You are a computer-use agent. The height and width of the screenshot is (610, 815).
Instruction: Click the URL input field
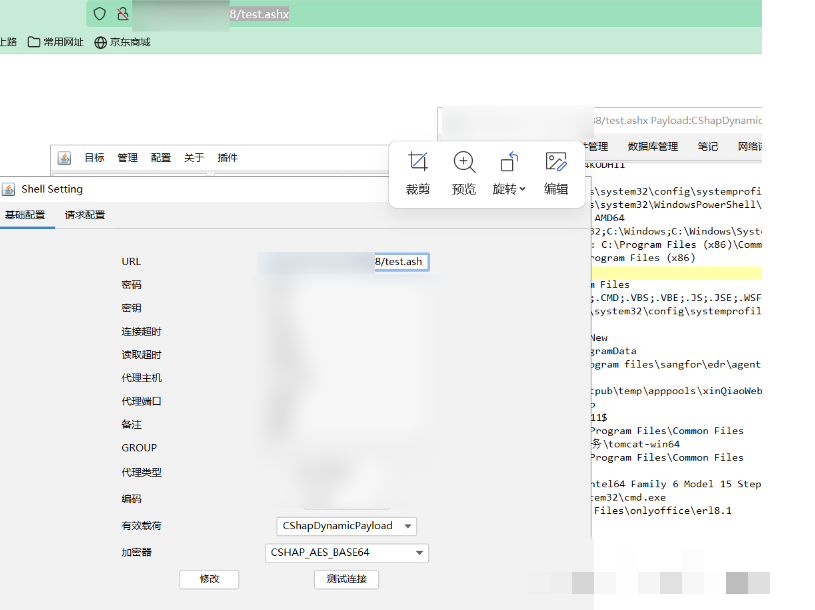click(343, 262)
